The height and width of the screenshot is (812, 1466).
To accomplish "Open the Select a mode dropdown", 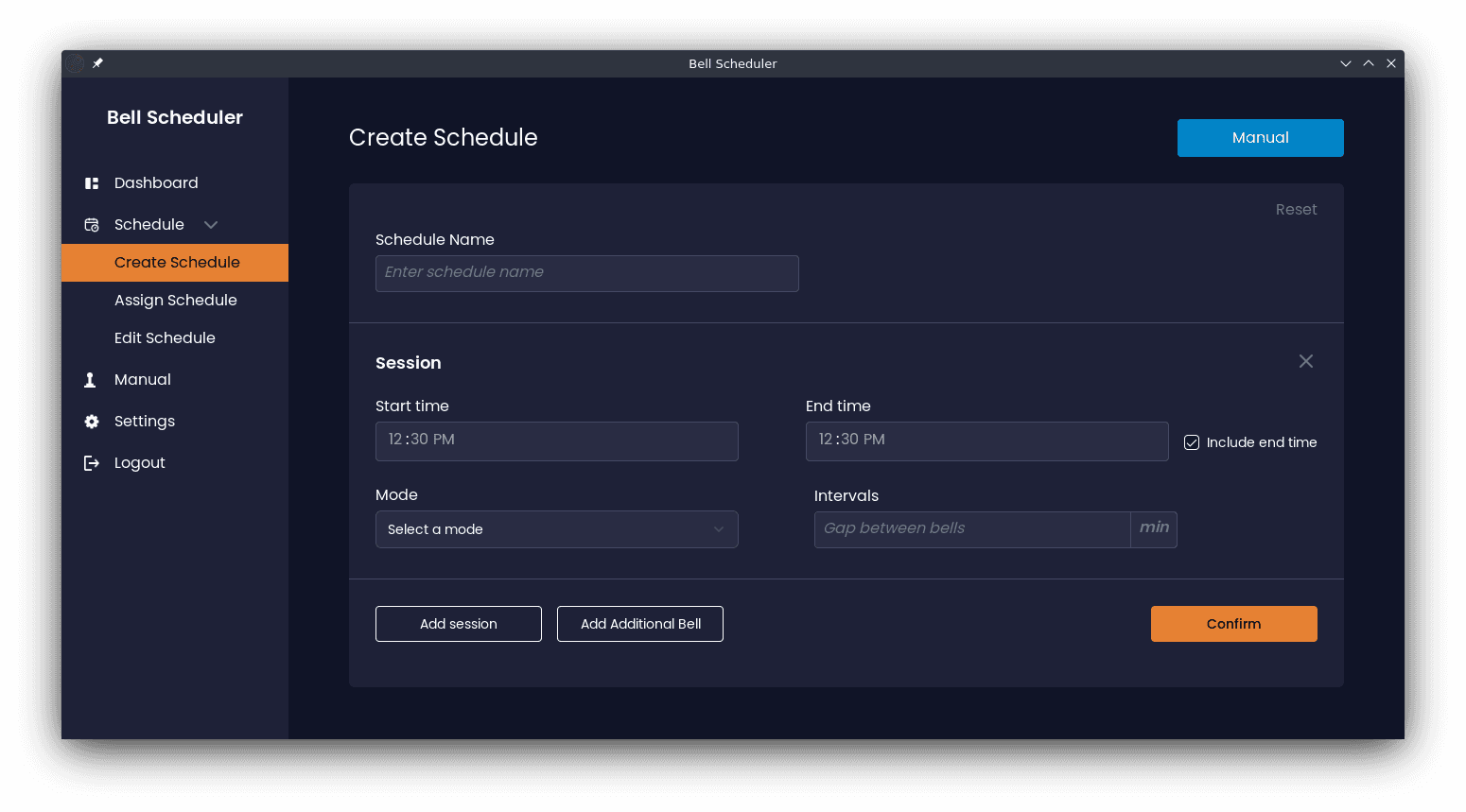I will tap(556, 529).
